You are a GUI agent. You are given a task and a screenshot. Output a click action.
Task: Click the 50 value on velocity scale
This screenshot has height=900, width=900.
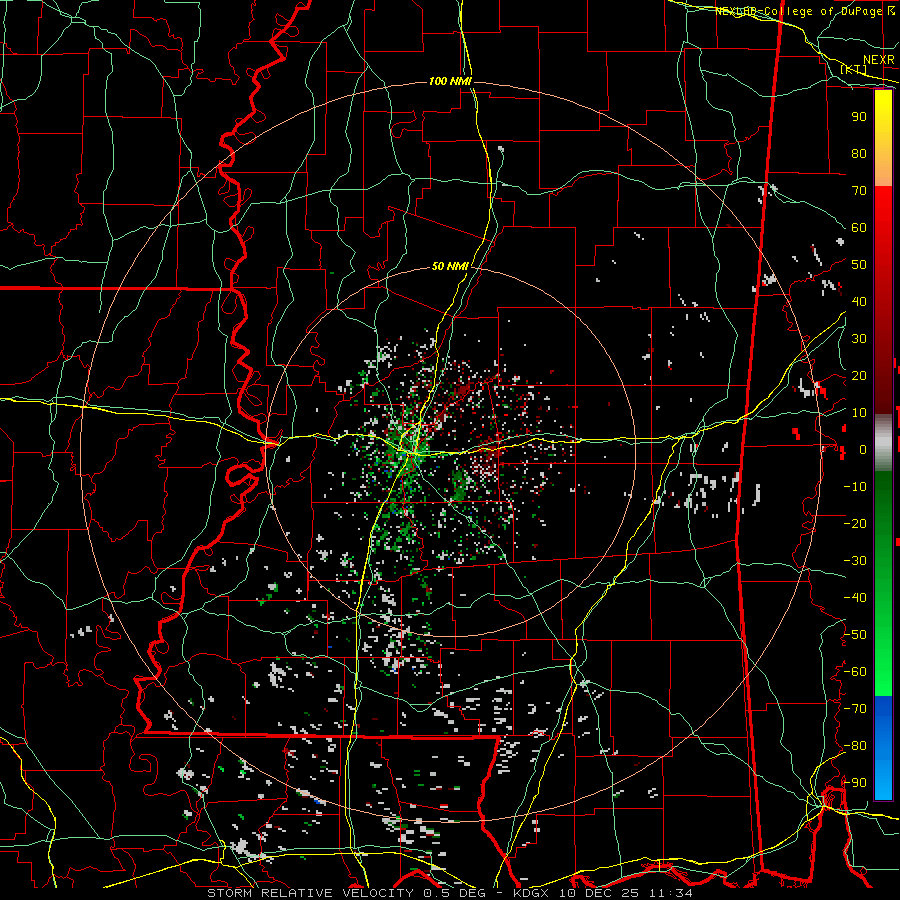859,265
